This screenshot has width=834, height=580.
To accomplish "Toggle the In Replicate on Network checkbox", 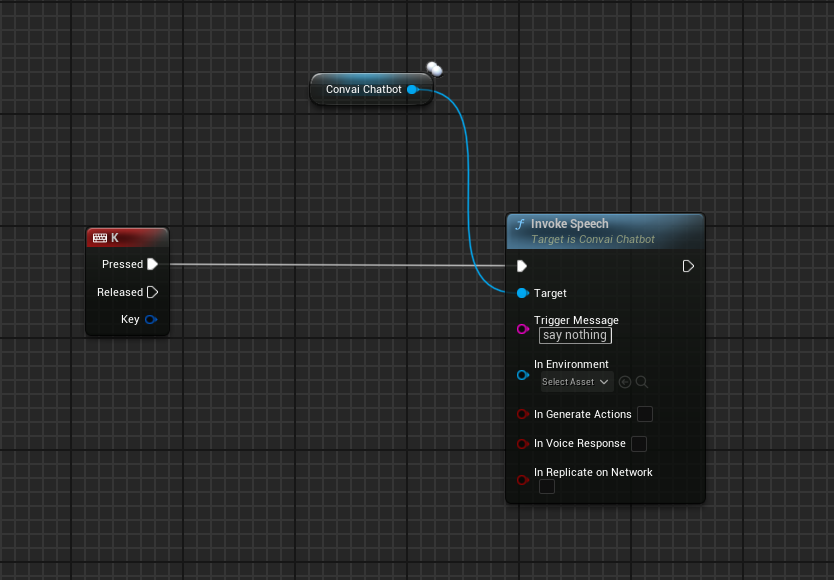I will tap(547, 486).
